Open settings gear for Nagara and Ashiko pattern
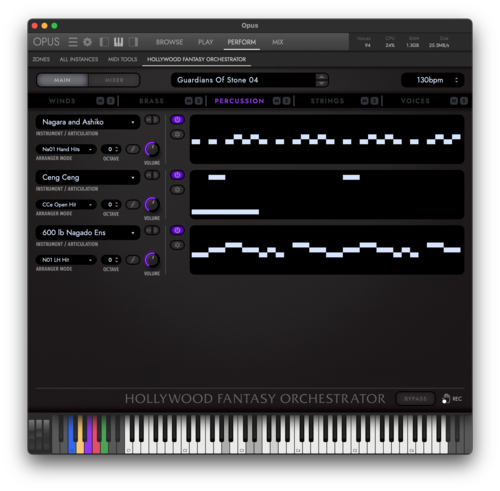 [177, 134]
